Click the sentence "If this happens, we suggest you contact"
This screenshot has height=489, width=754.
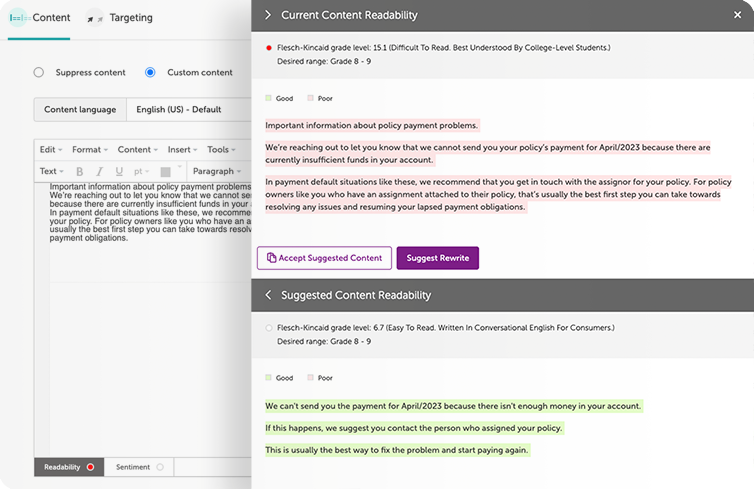click(414, 428)
